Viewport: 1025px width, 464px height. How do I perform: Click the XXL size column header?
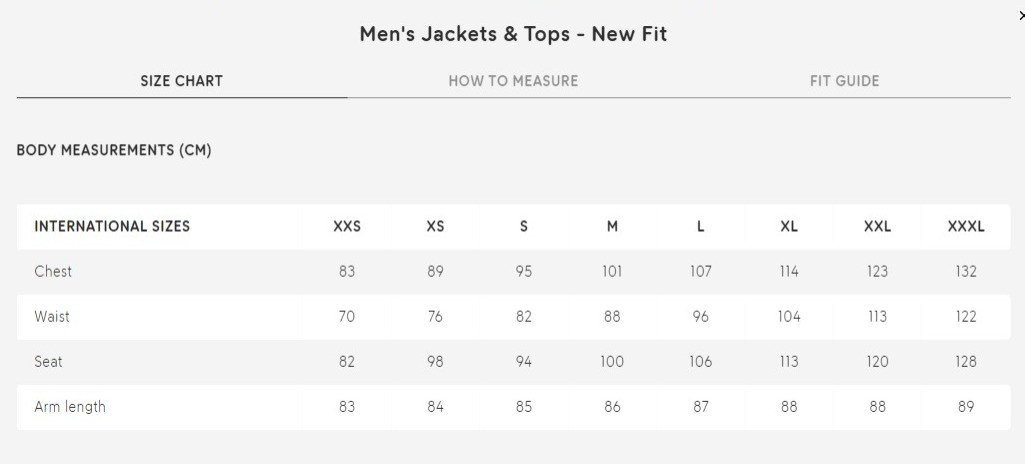877,227
